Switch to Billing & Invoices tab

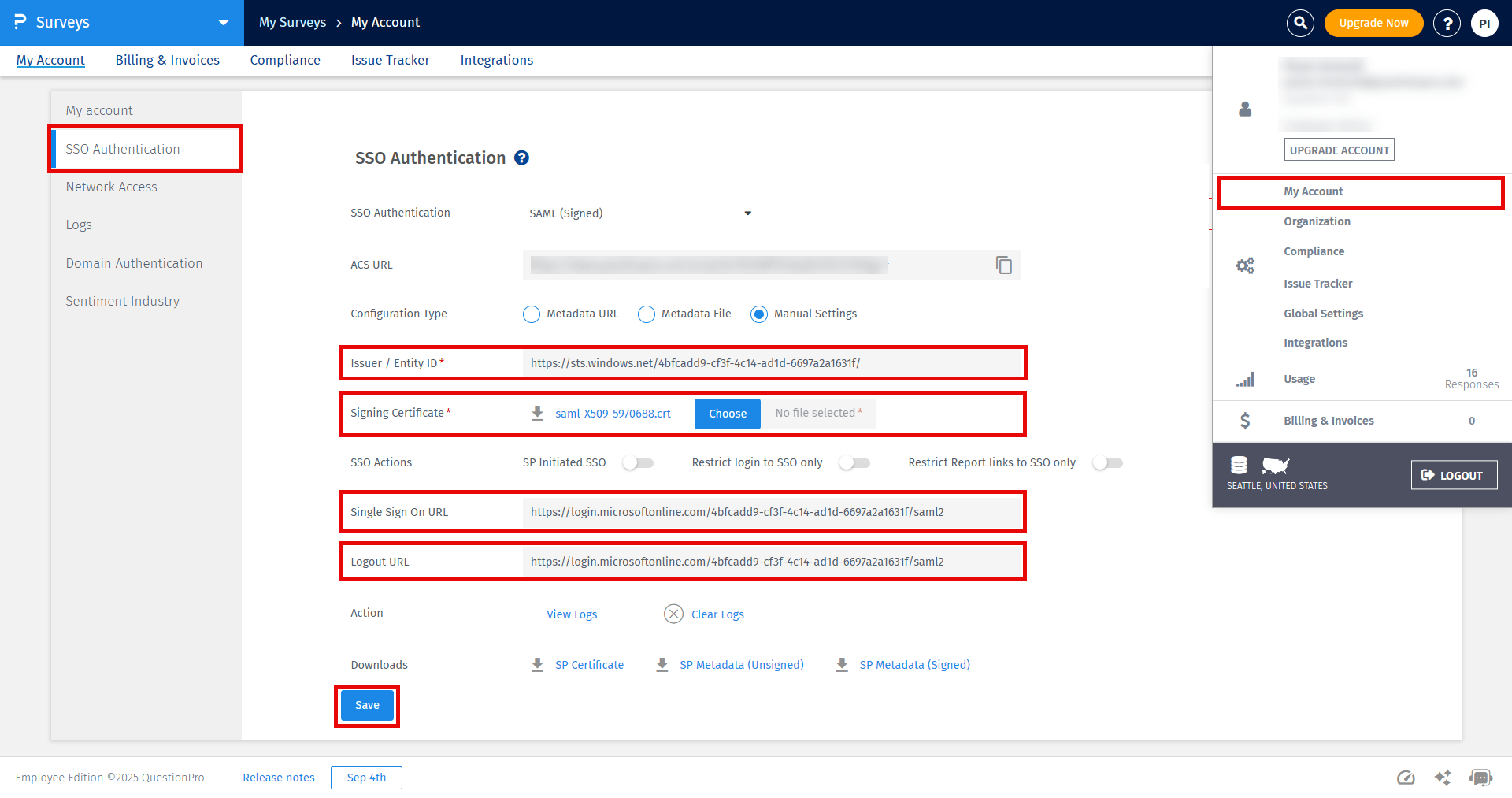168,60
